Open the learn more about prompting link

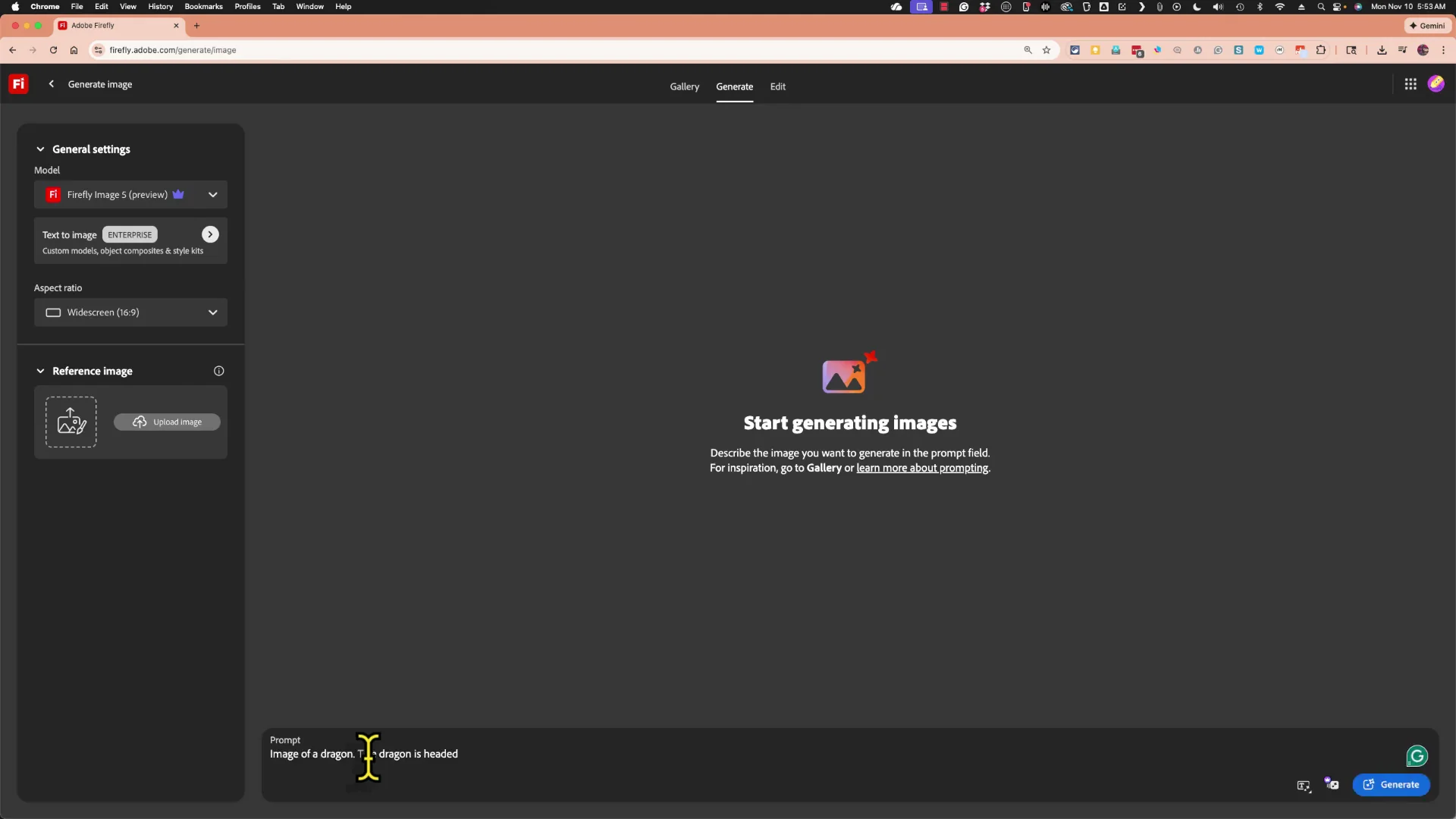click(922, 468)
